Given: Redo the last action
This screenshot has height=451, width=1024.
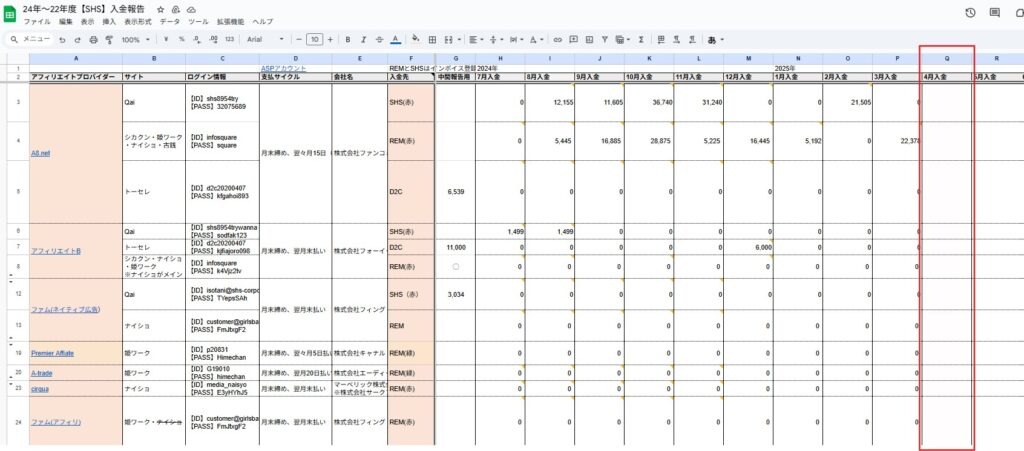Looking at the screenshot, I should tap(78, 40).
